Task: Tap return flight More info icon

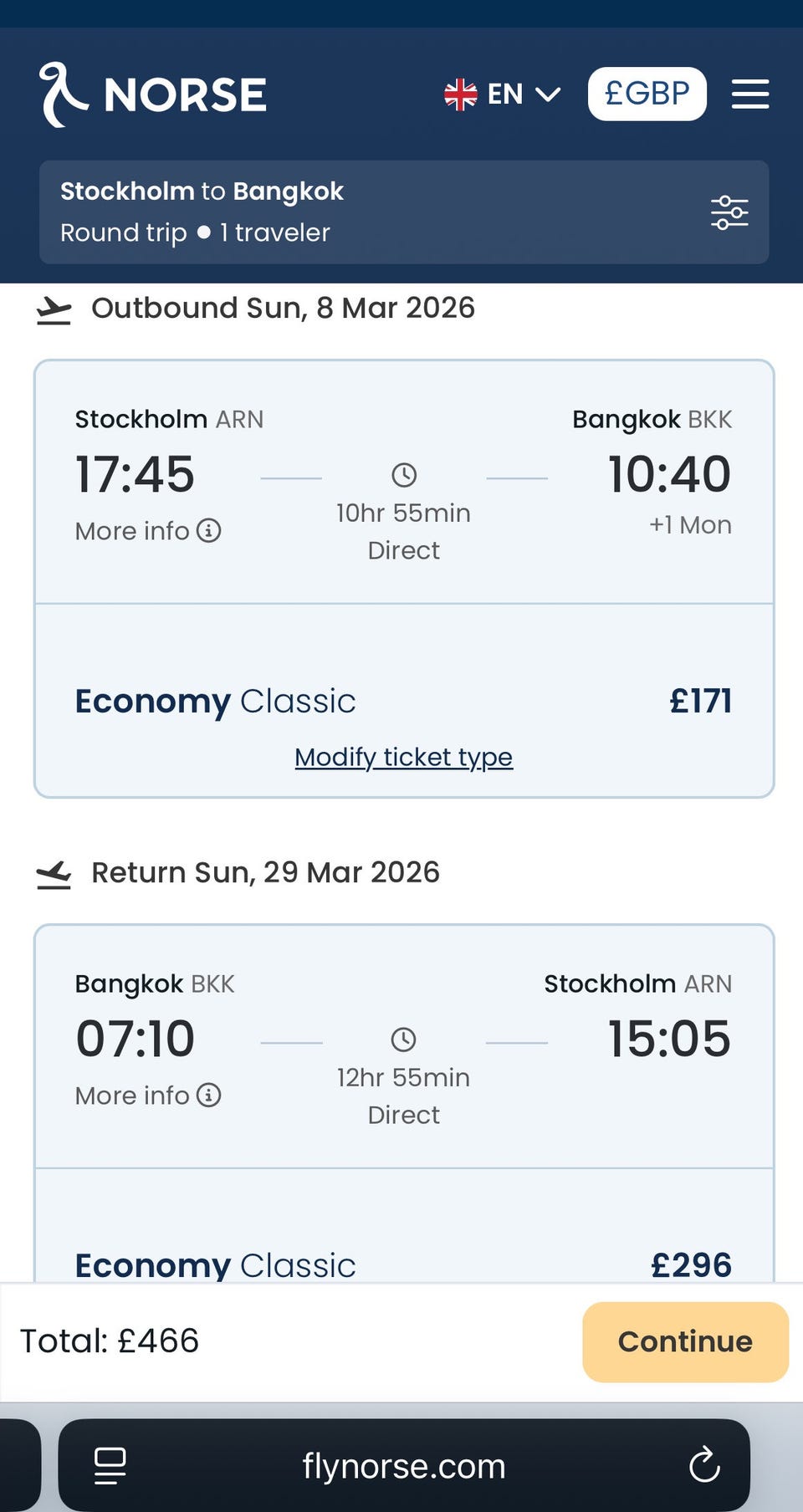Action: [209, 1095]
